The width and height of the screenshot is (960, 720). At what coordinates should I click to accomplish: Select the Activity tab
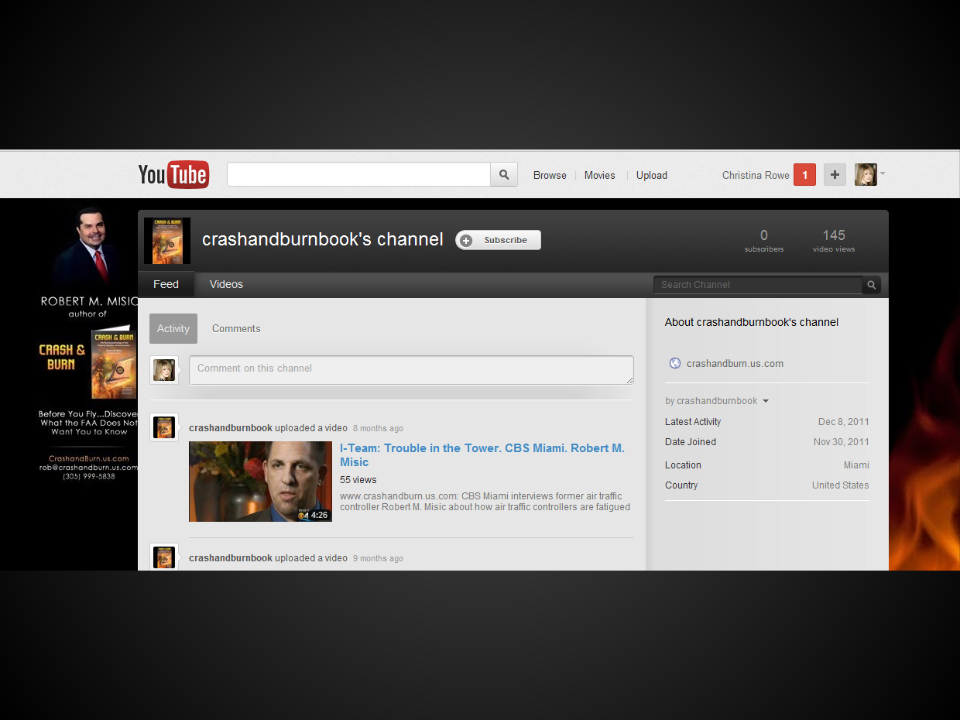click(x=173, y=328)
